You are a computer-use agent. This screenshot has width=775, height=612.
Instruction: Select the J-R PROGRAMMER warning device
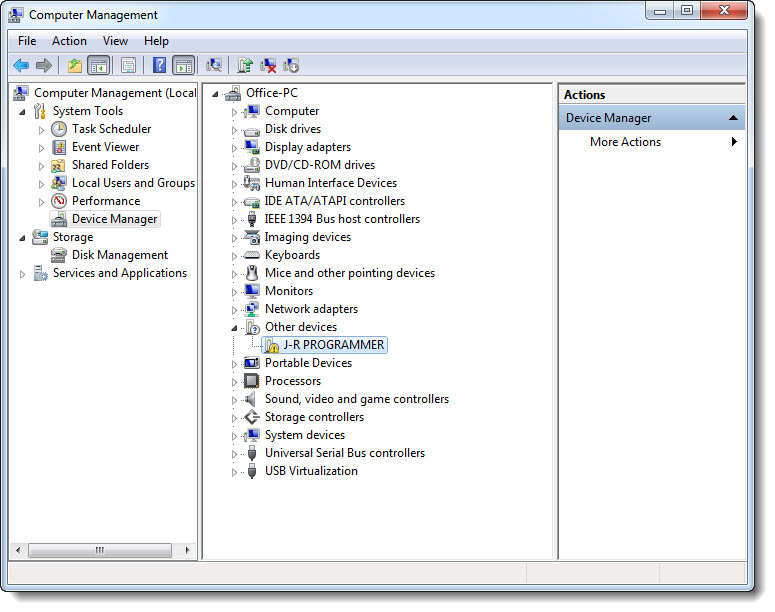tap(333, 345)
